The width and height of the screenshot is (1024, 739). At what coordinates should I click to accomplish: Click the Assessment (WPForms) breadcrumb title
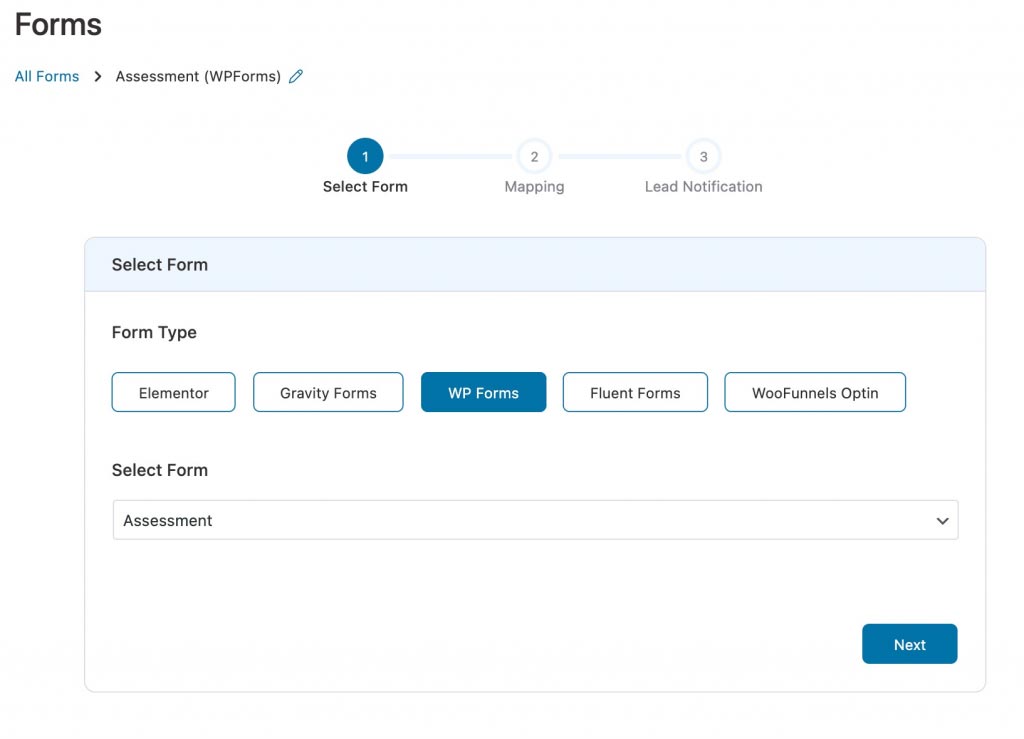pyautogui.click(x=198, y=76)
